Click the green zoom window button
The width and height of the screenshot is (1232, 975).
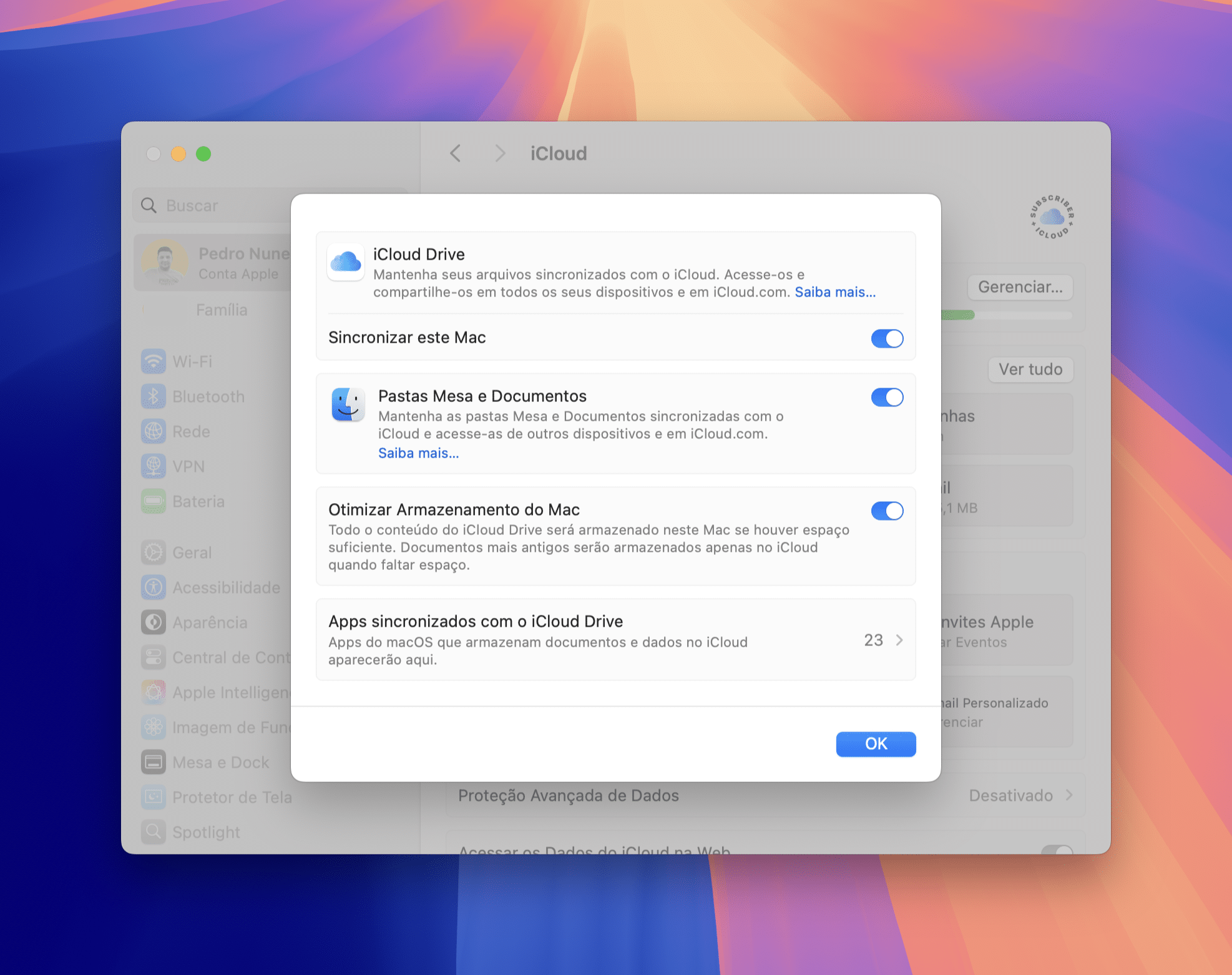tap(203, 154)
